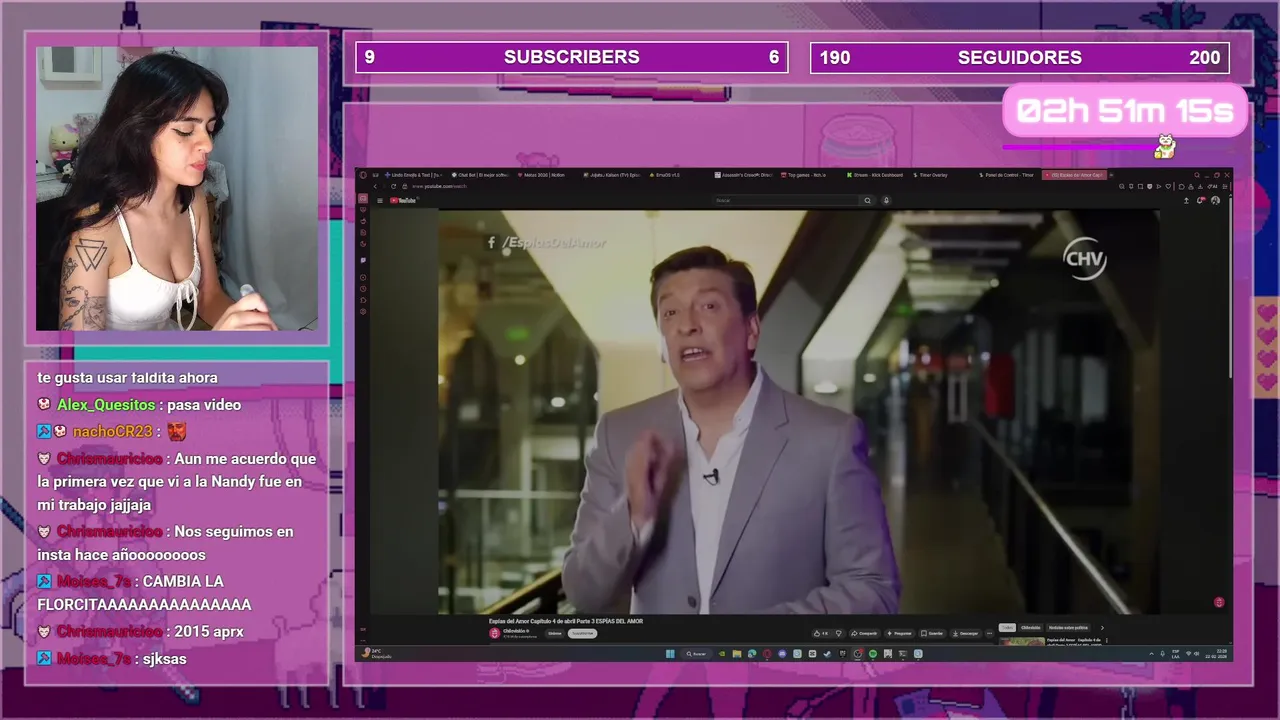
Task: Open YouTube account avatar menu
Action: [1215, 200]
